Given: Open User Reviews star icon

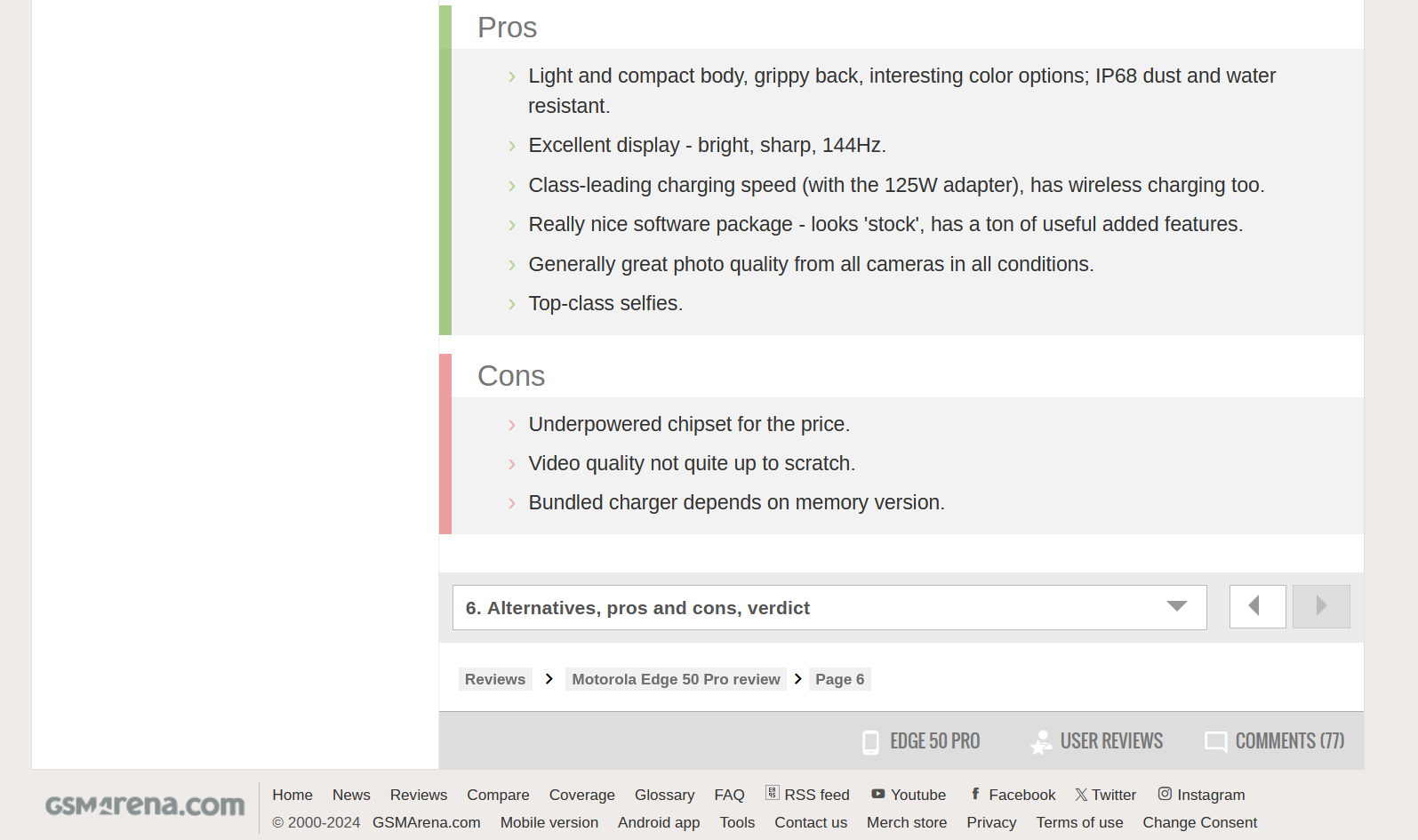Looking at the screenshot, I should (1041, 742).
